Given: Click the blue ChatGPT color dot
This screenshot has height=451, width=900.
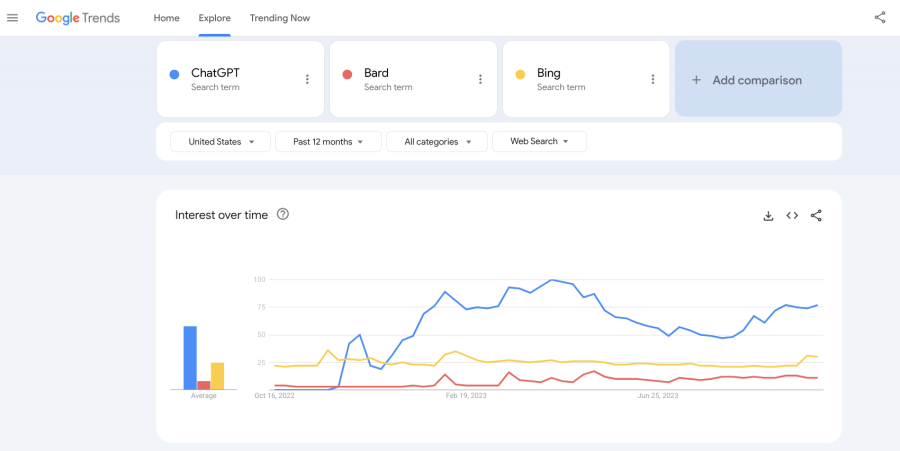Looking at the screenshot, I should click(x=174, y=74).
